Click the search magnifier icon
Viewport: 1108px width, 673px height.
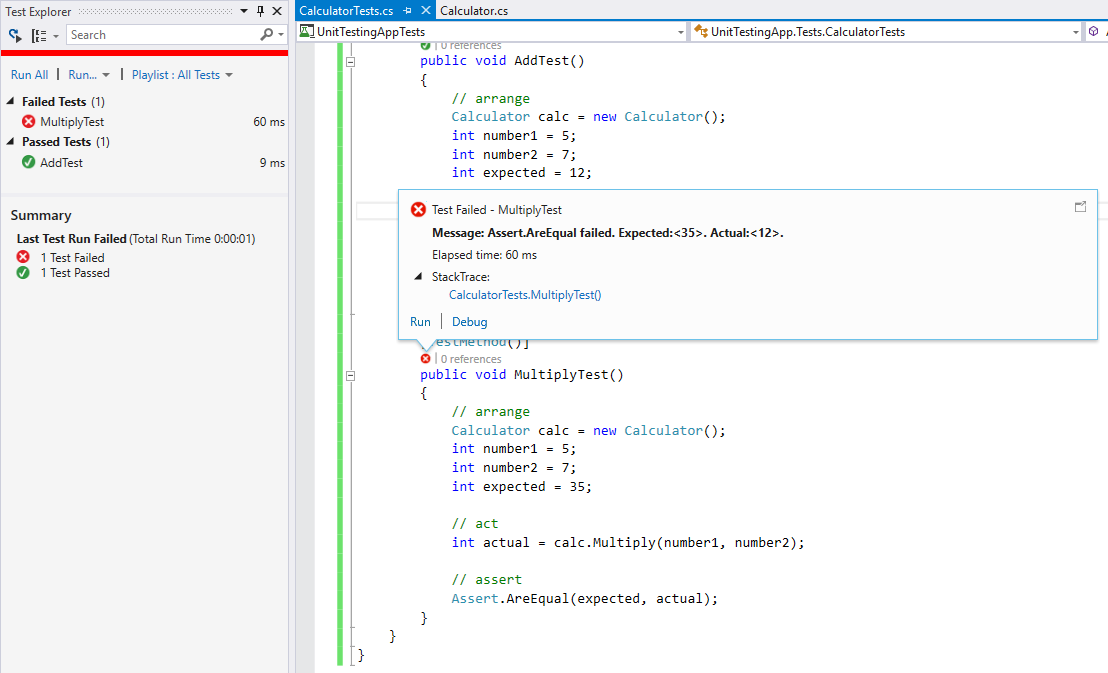click(267, 35)
